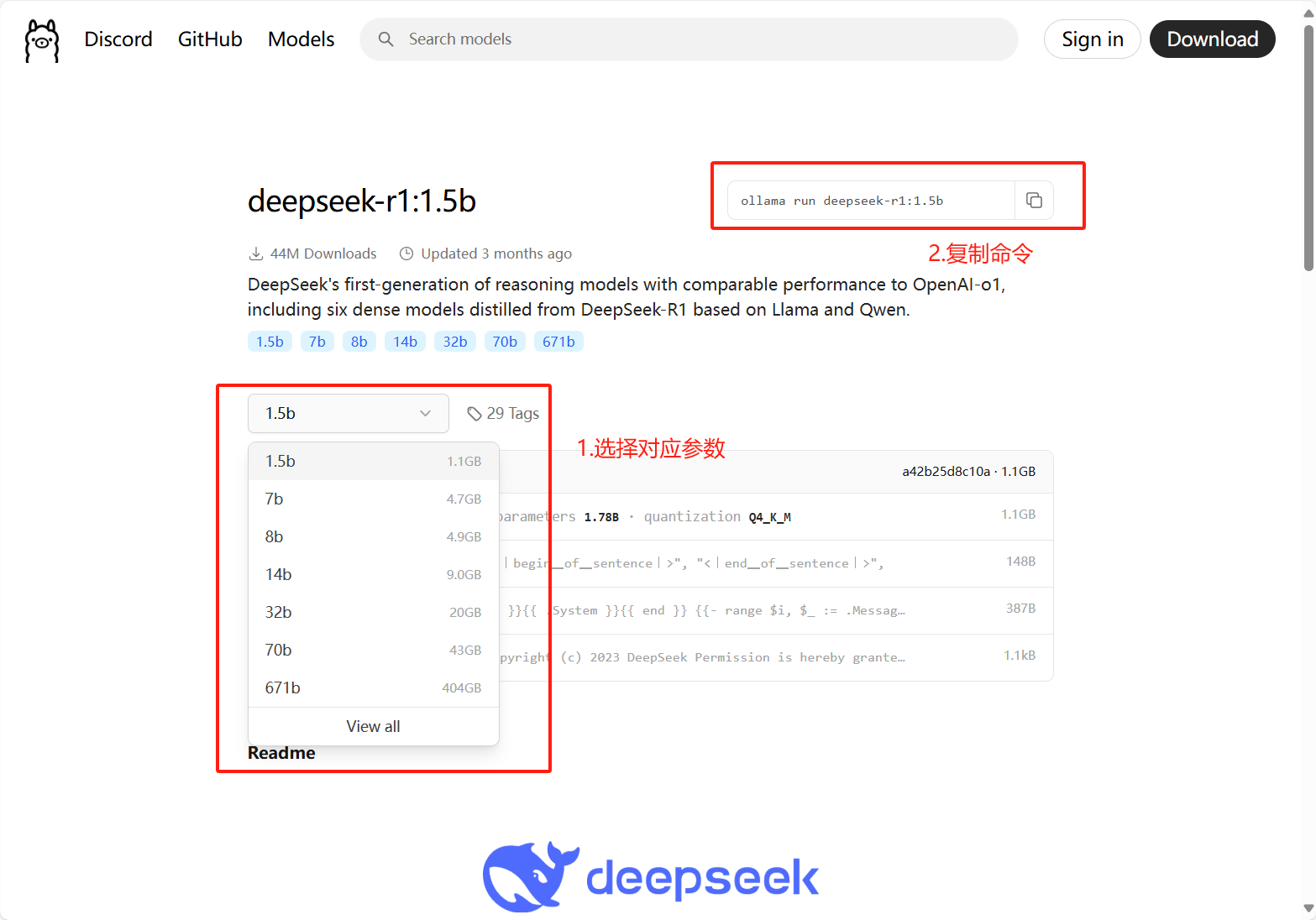The image size is (1316, 920).
Task: Select the 671b blue size tag
Action: [558, 342]
